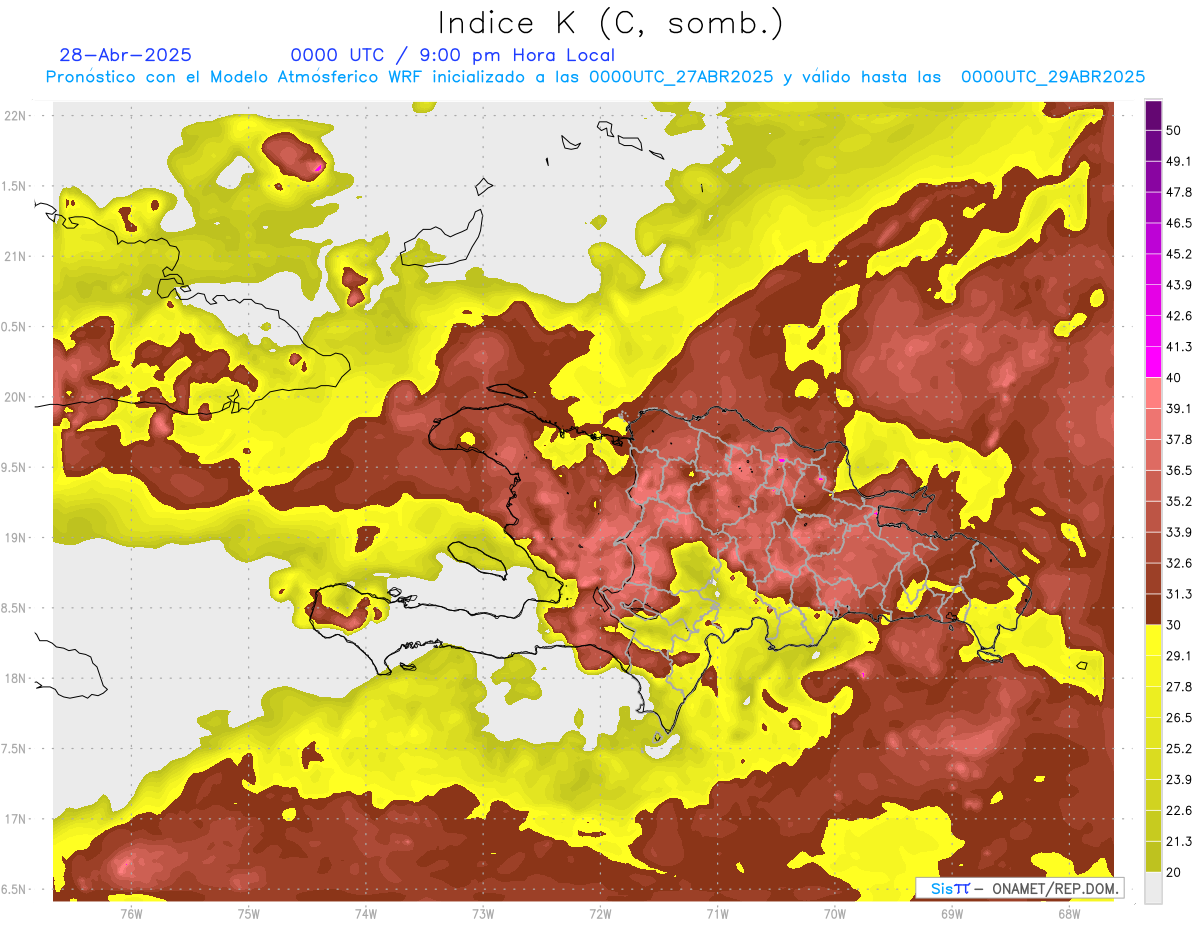Image resolution: width=1200 pixels, height=927 pixels.
Task: Click the legend value '47.8'
Action: coord(1179,192)
